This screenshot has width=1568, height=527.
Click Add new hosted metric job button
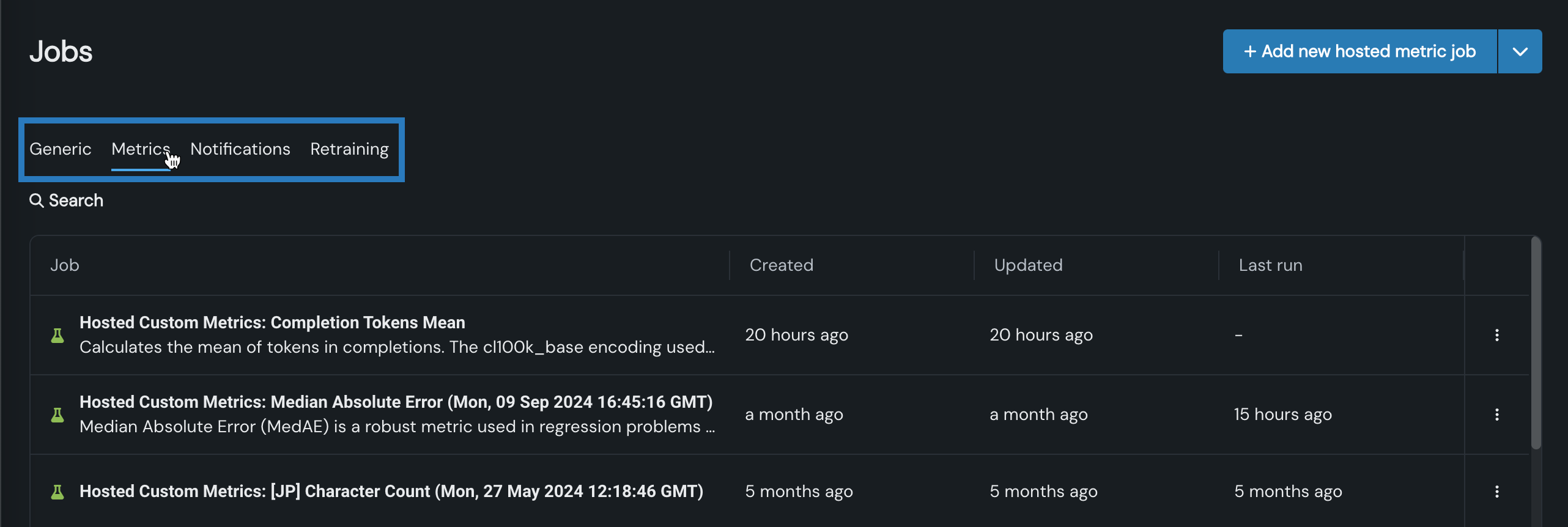tap(1359, 52)
